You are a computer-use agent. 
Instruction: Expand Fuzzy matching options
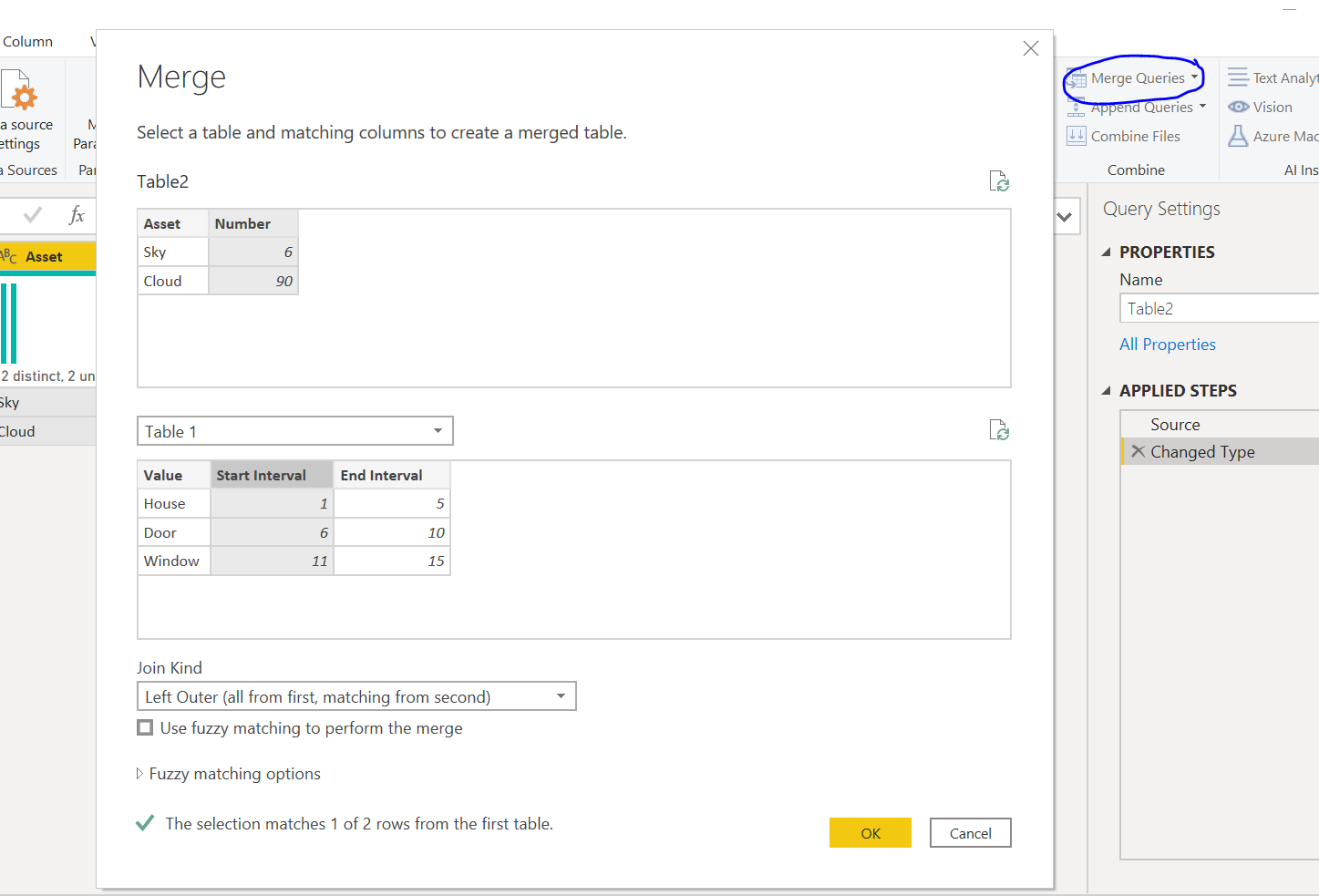[229, 774]
